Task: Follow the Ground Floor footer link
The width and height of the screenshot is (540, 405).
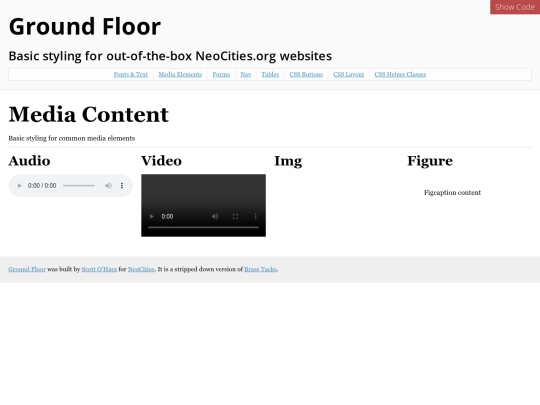Action: point(27,269)
